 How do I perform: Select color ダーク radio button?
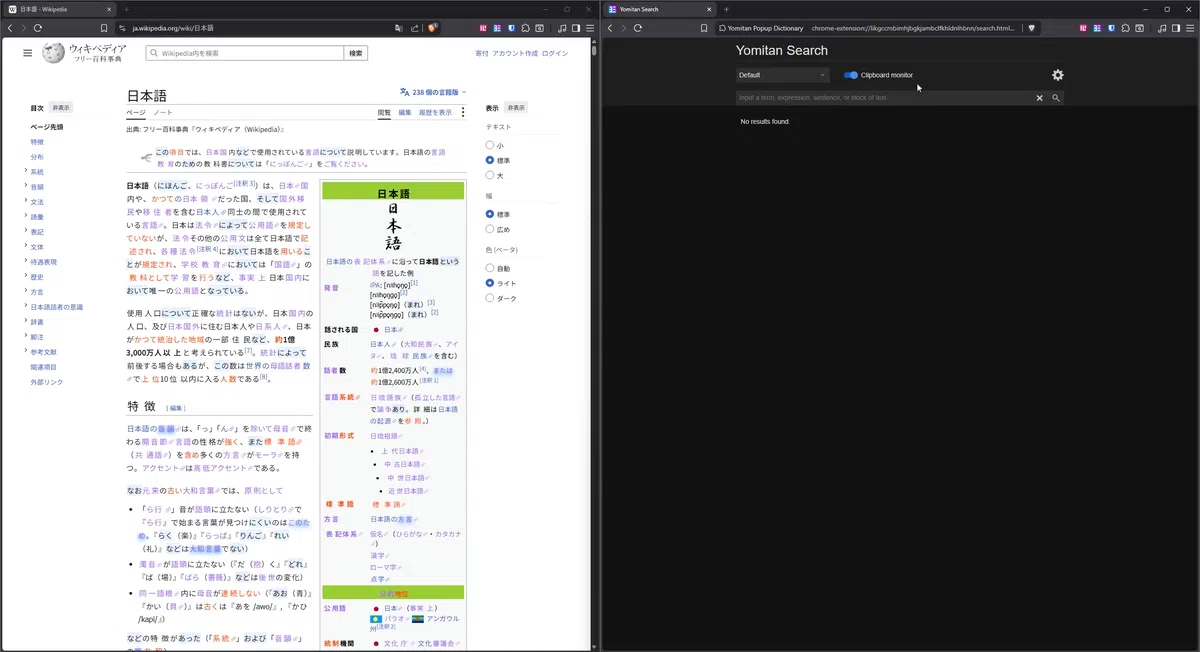pos(490,298)
